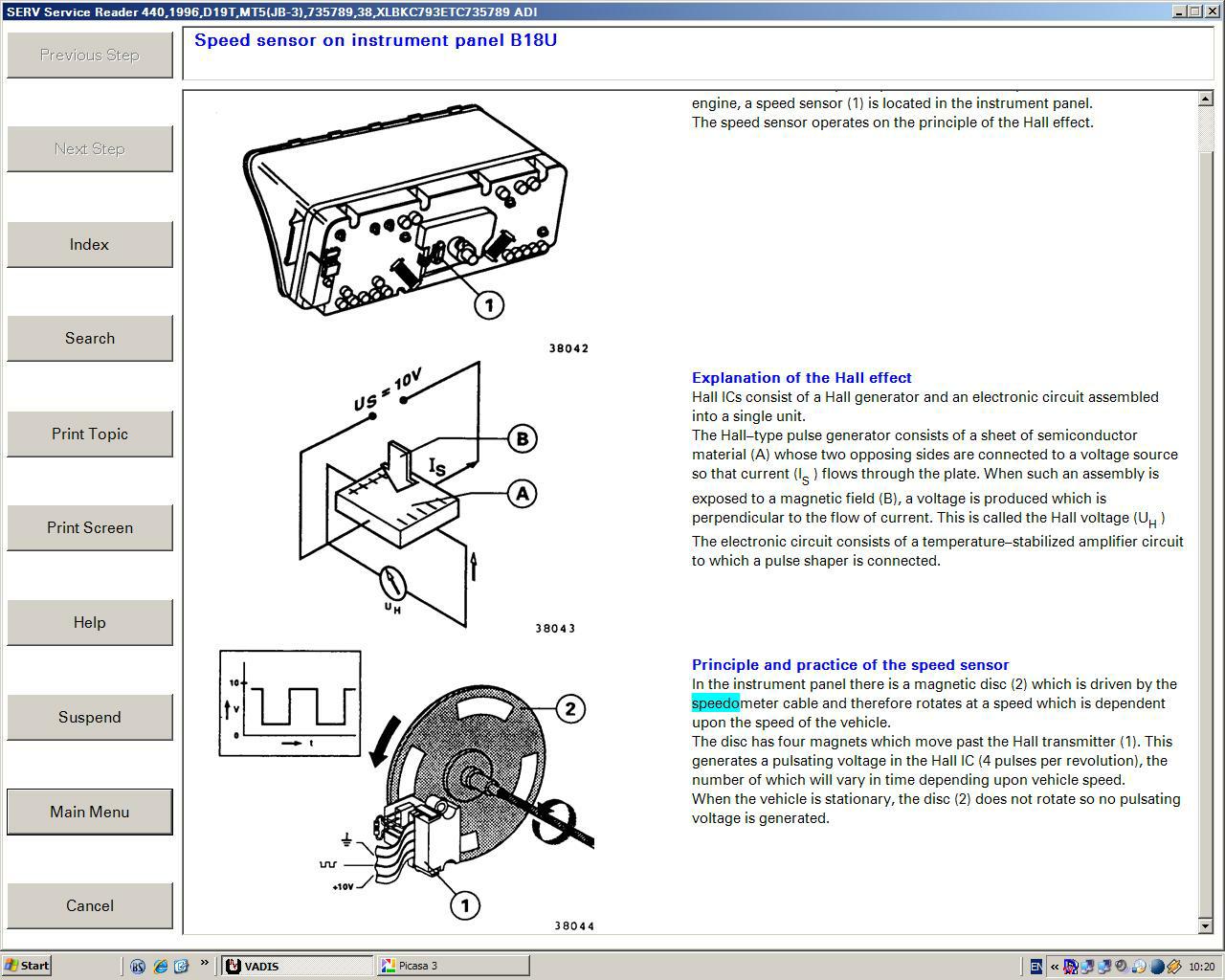Minimize the SERV Service Reader window
1225x980 pixels.
pos(1179,11)
